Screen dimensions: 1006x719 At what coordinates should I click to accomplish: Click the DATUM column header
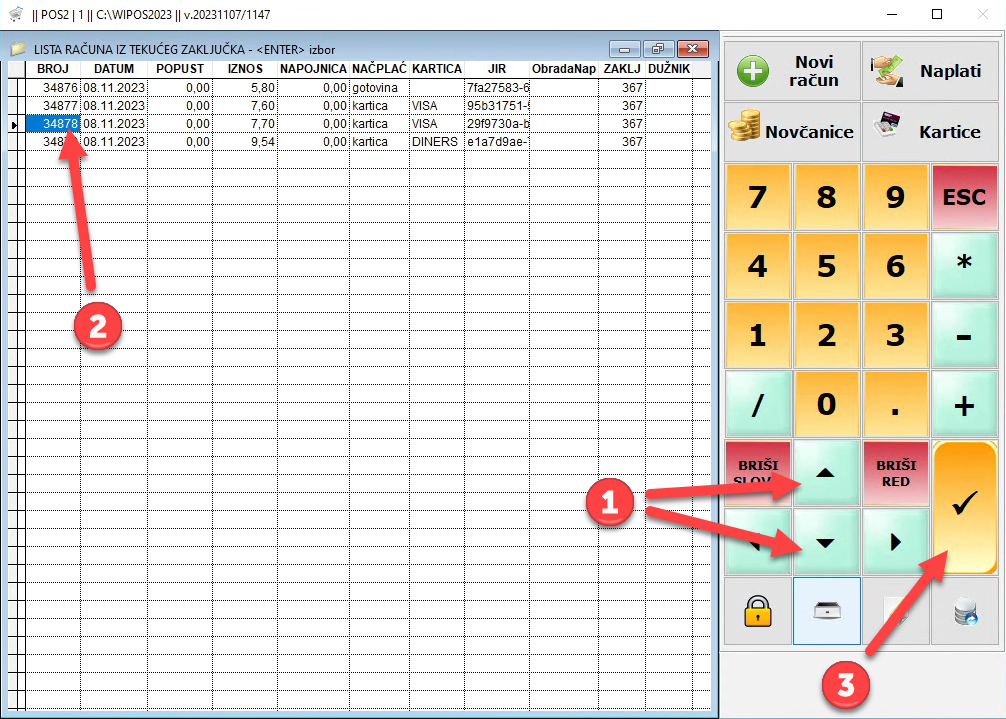point(114,69)
